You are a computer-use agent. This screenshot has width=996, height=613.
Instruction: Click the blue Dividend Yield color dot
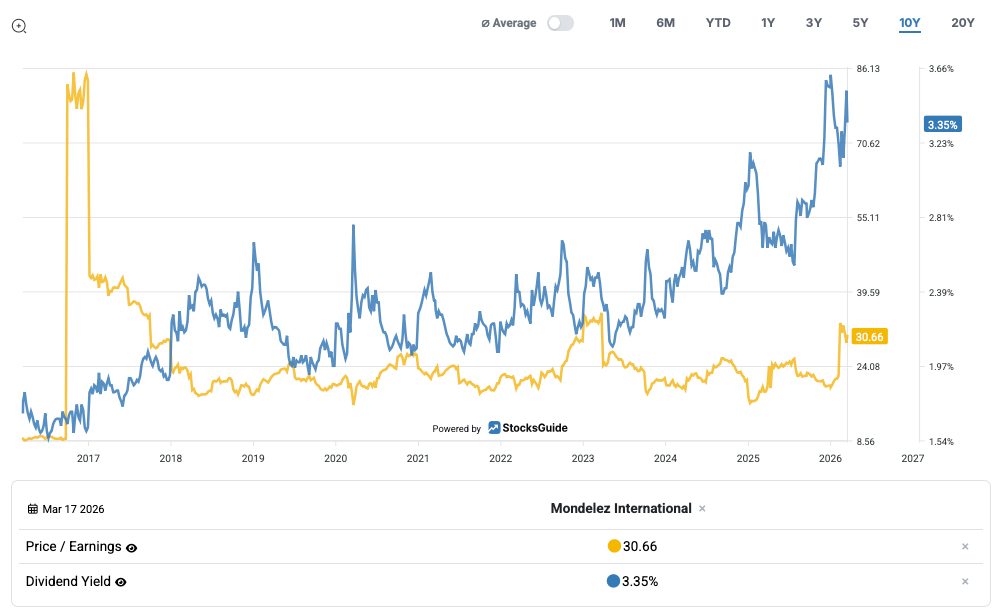click(613, 582)
